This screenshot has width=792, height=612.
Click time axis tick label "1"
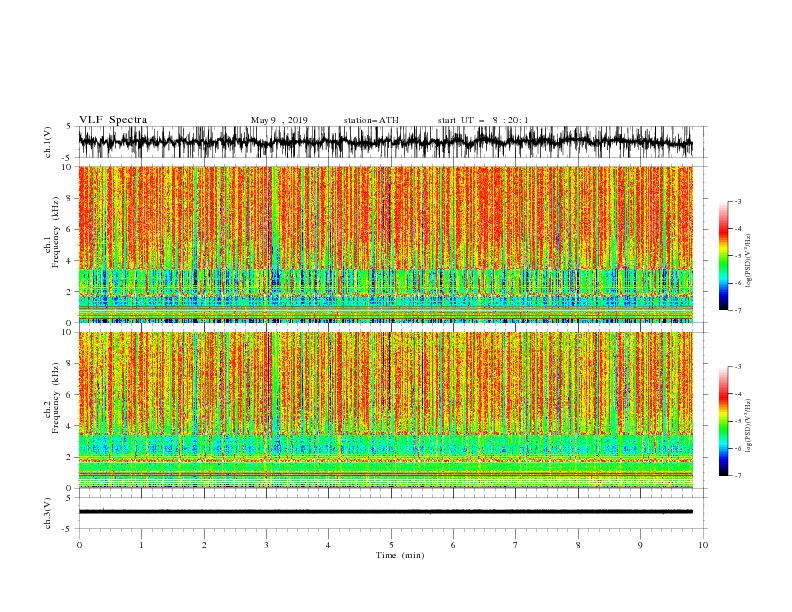(x=141, y=545)
